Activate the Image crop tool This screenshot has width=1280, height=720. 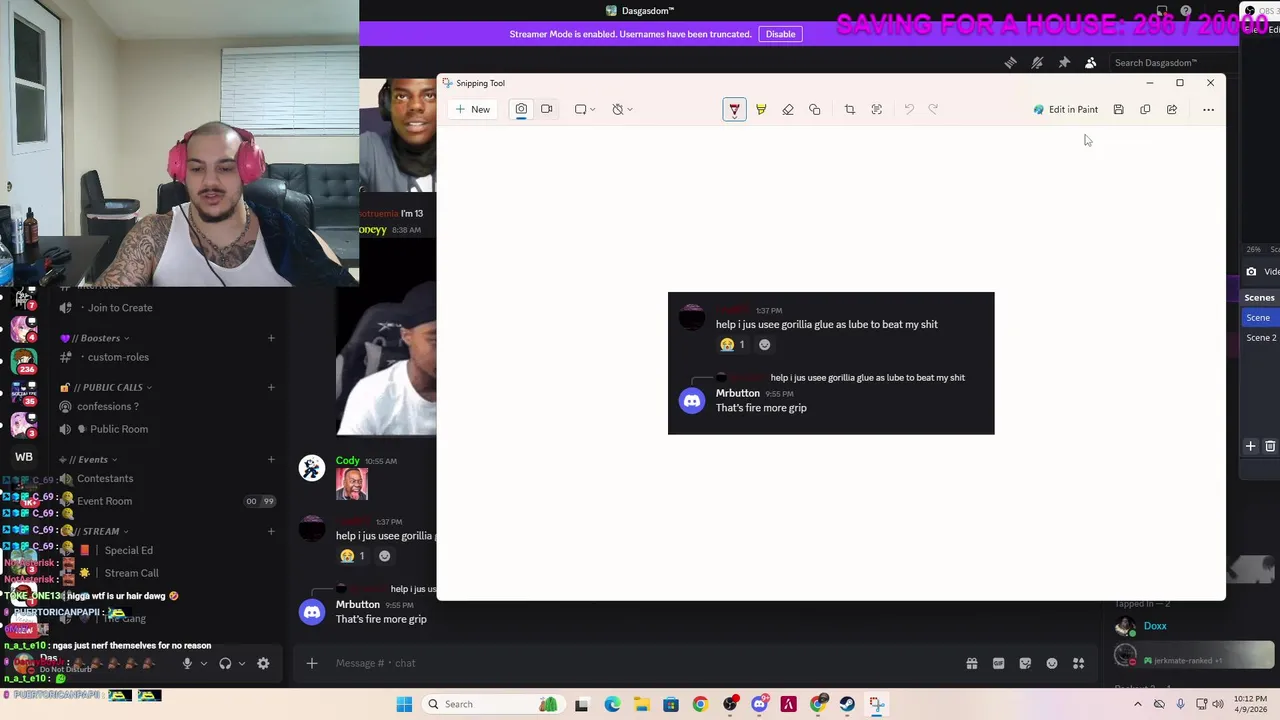pos(850,109)
